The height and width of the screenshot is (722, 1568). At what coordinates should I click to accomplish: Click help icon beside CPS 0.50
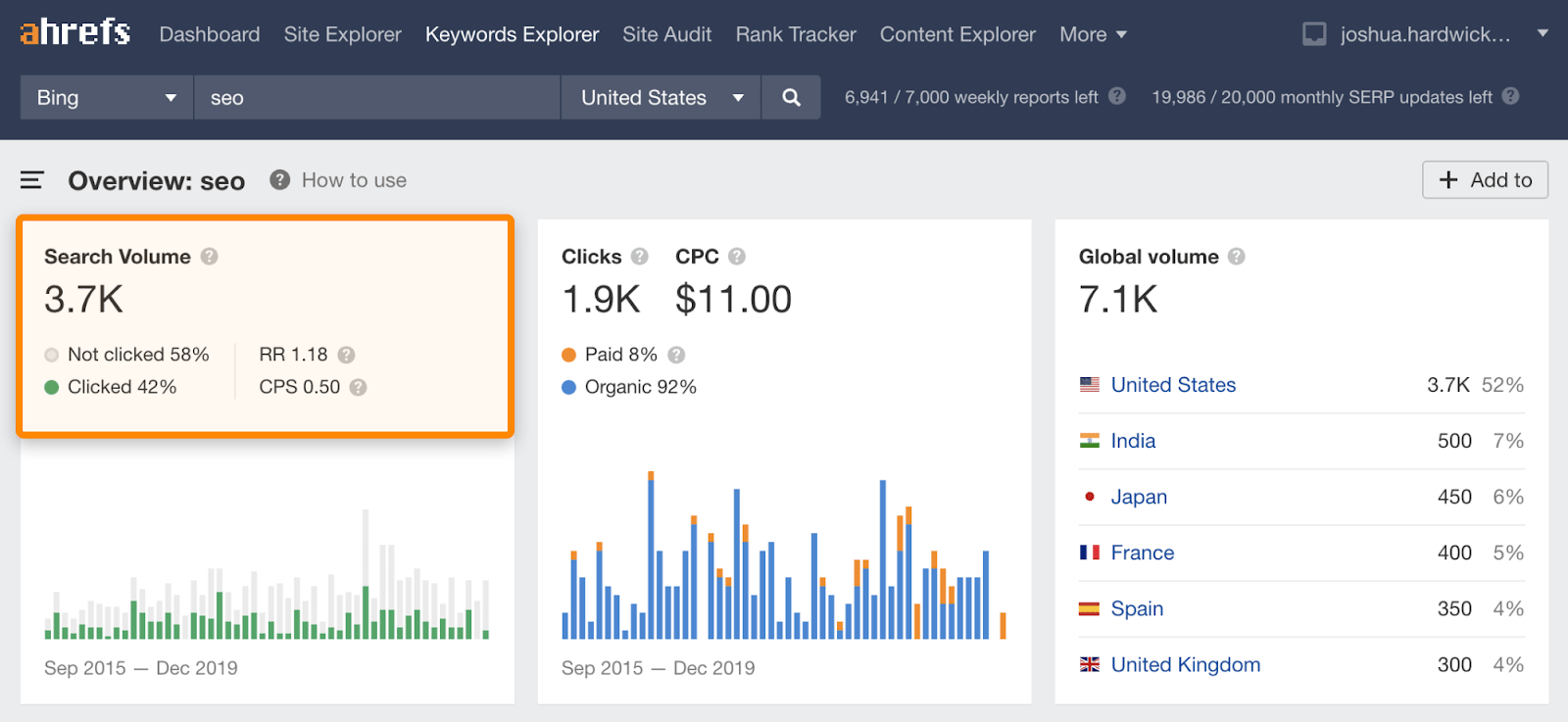click(x=359, y=387)
